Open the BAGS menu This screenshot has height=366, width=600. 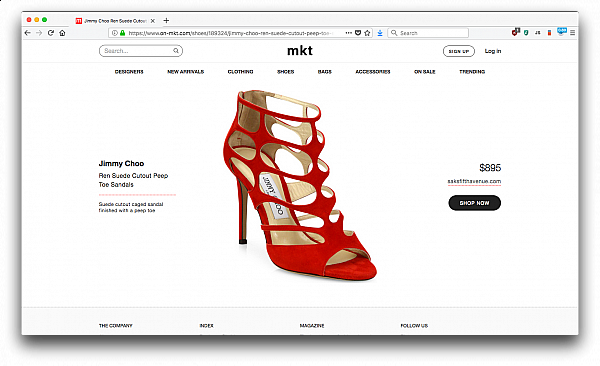[324, 72]
